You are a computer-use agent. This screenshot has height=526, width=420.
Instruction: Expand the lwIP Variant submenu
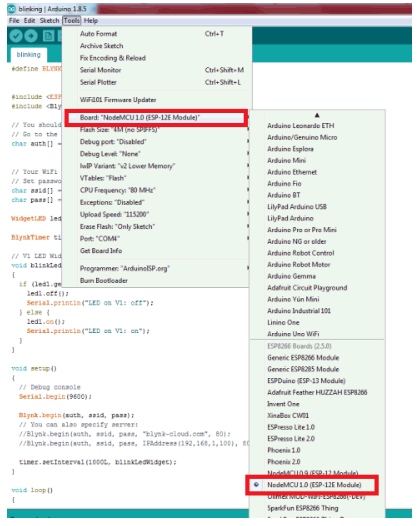(156, 166)
